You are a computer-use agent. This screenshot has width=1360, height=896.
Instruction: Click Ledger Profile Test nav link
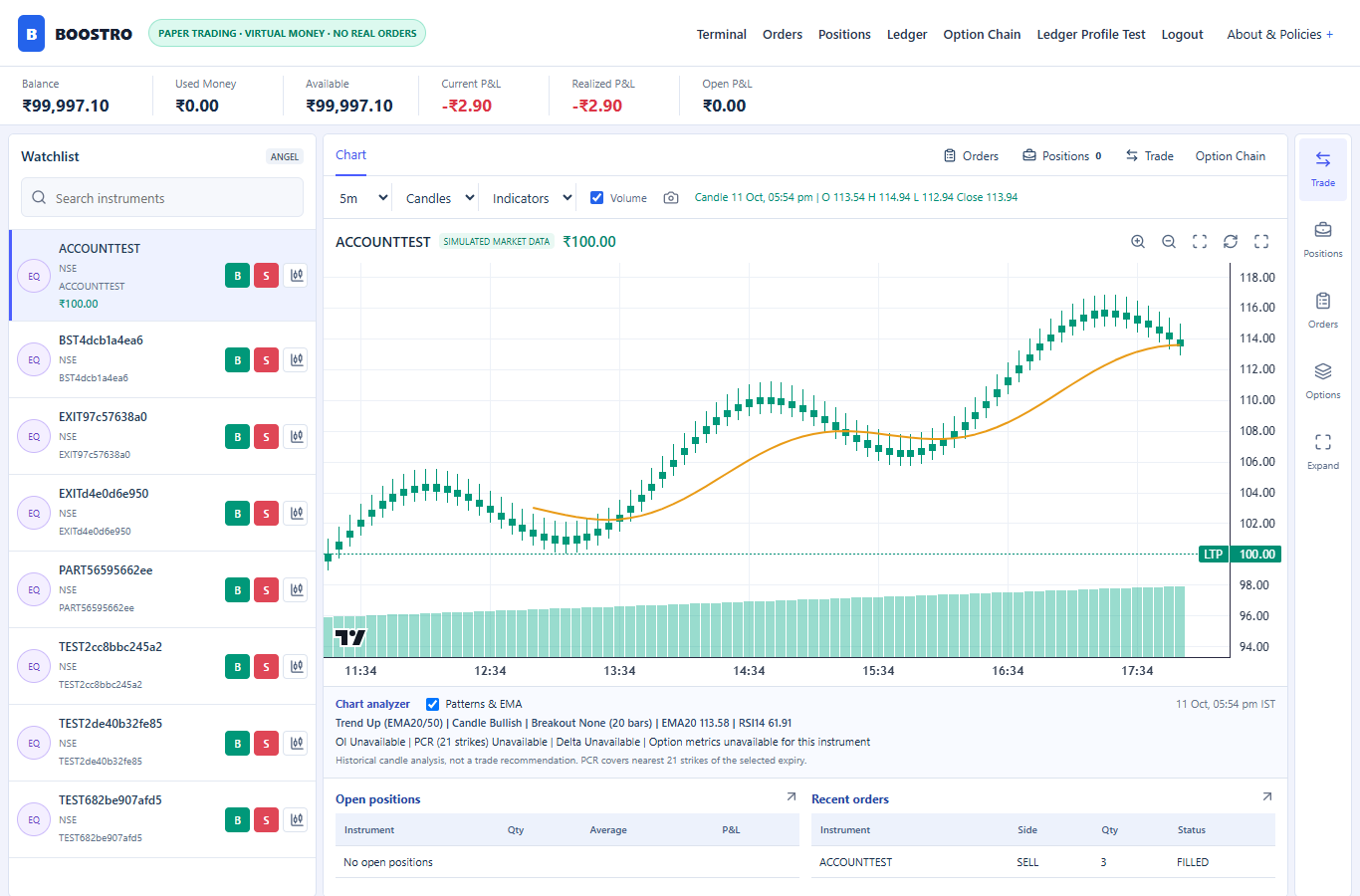pos(1091,34)
